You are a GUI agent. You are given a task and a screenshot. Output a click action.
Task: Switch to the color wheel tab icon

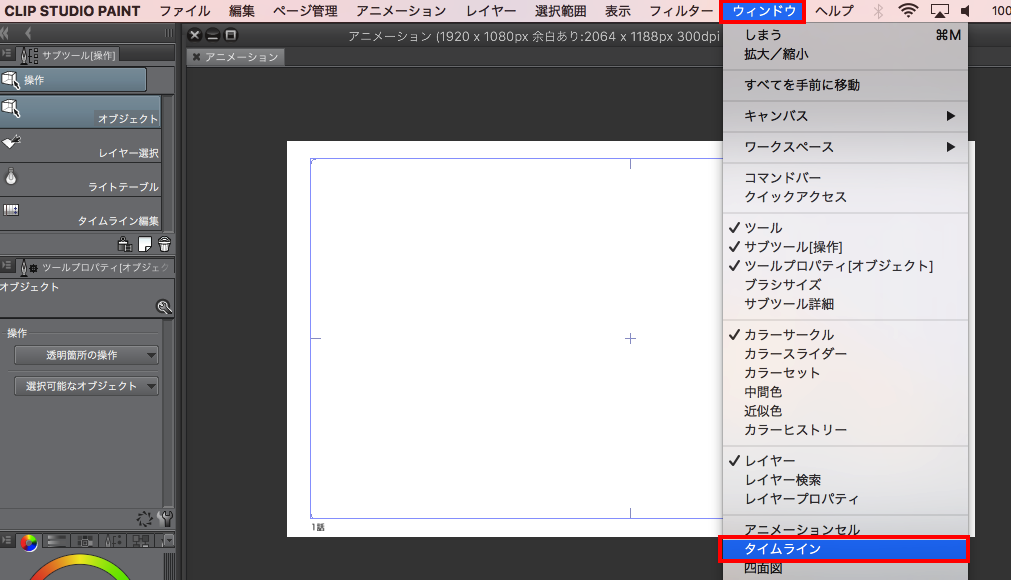29,543
